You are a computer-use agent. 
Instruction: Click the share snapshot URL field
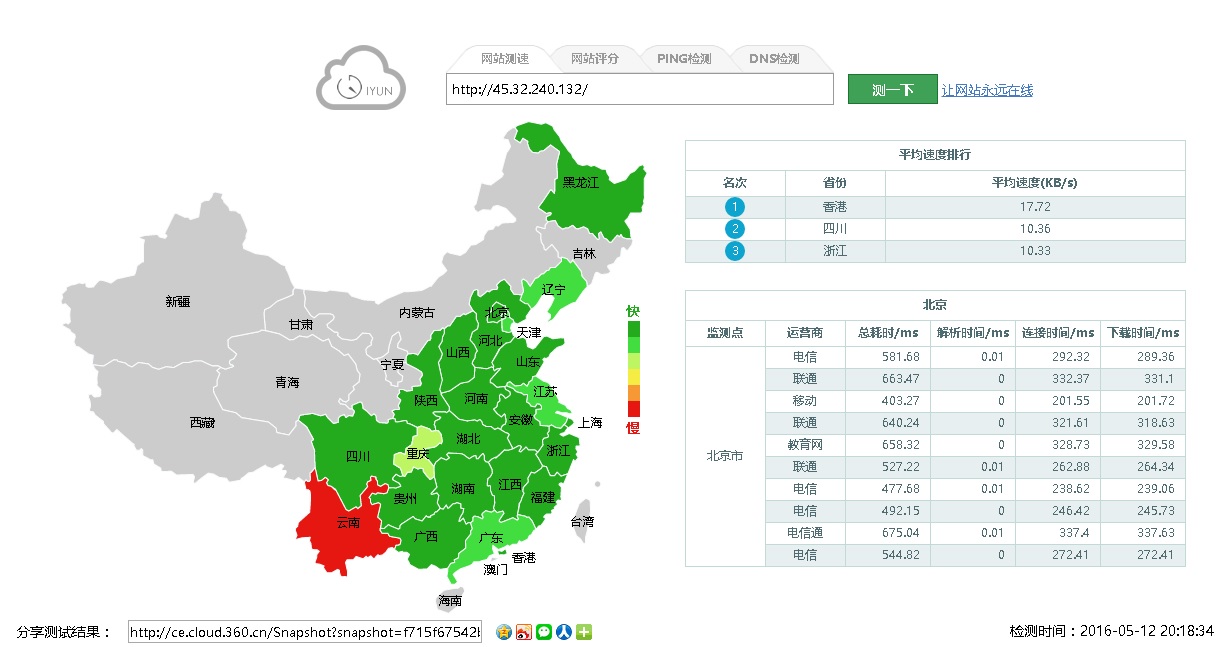pos(305,632)
